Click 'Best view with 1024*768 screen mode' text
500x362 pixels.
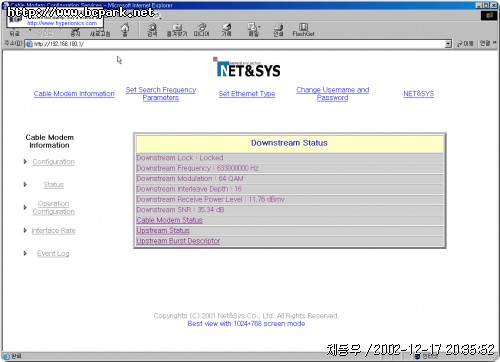pos(246,324)
